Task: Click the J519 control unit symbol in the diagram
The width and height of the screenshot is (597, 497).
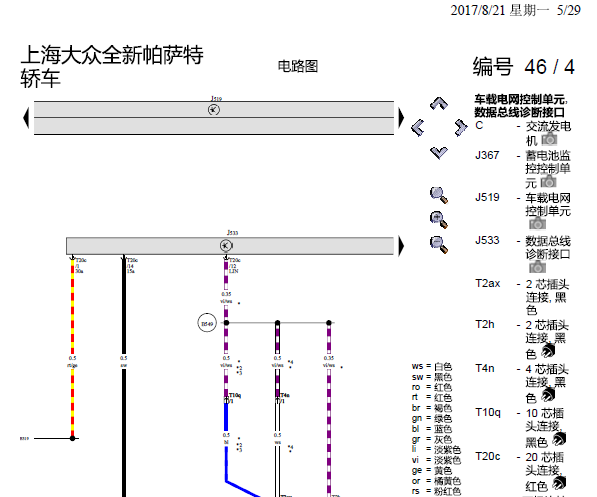Action: [214, 110]
